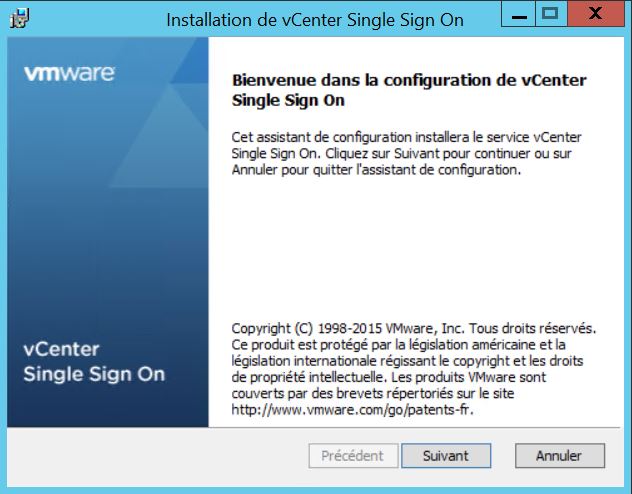This screenshot has height=494, width=632.
Task: Click the window title 'Installation de vCenter Single Sign On'
Action: 314,20
